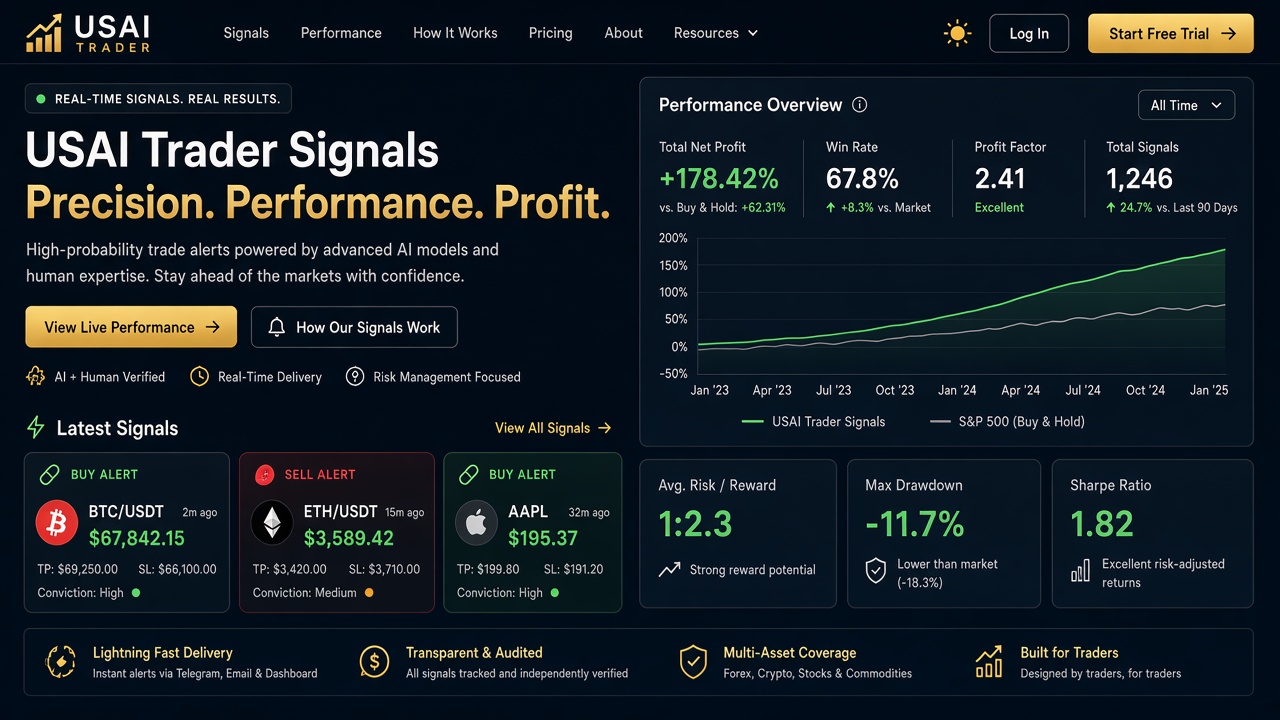Open the About nav link

624,33
